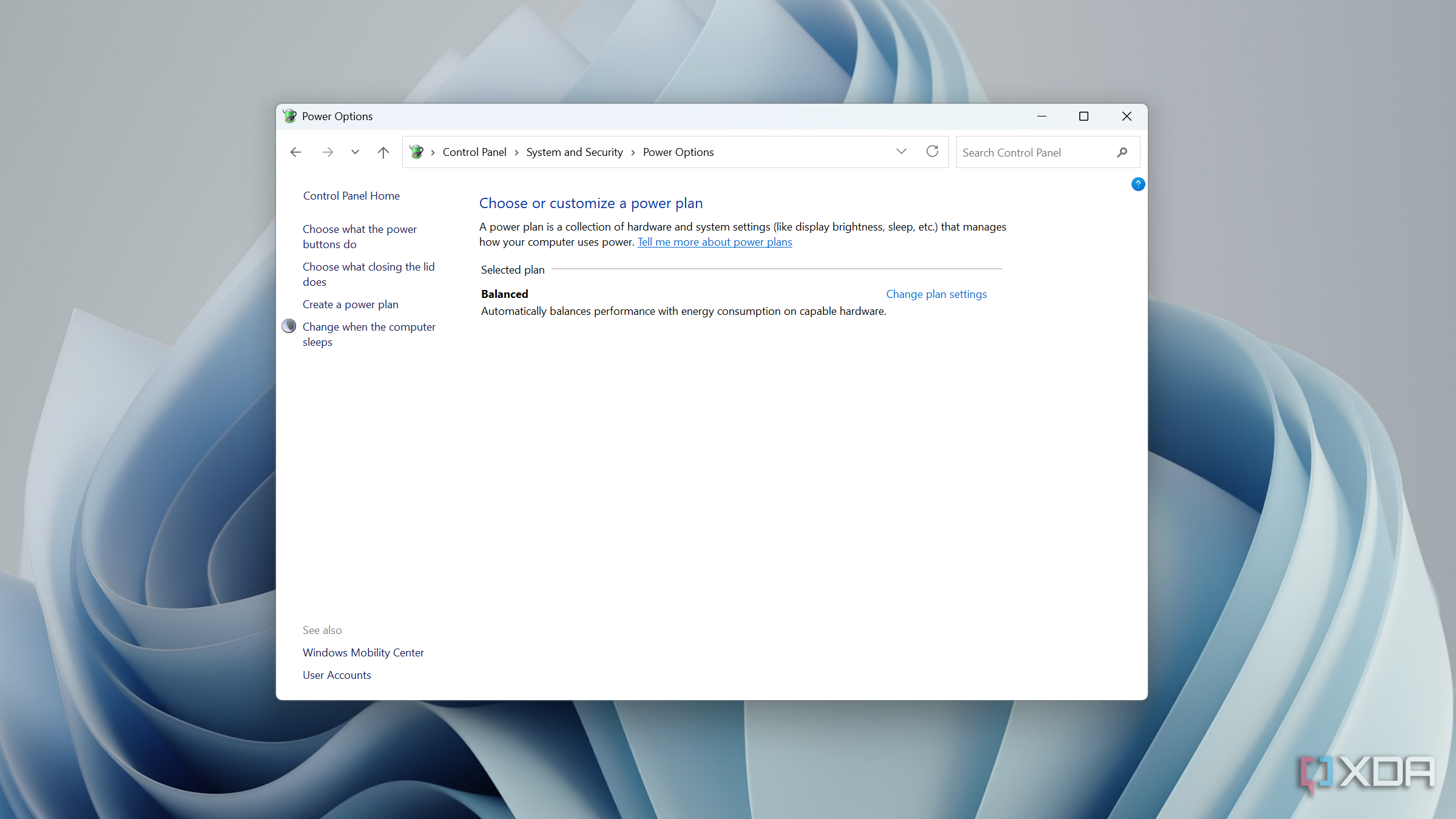Open Tell me more about power plans

pos(715,242)
